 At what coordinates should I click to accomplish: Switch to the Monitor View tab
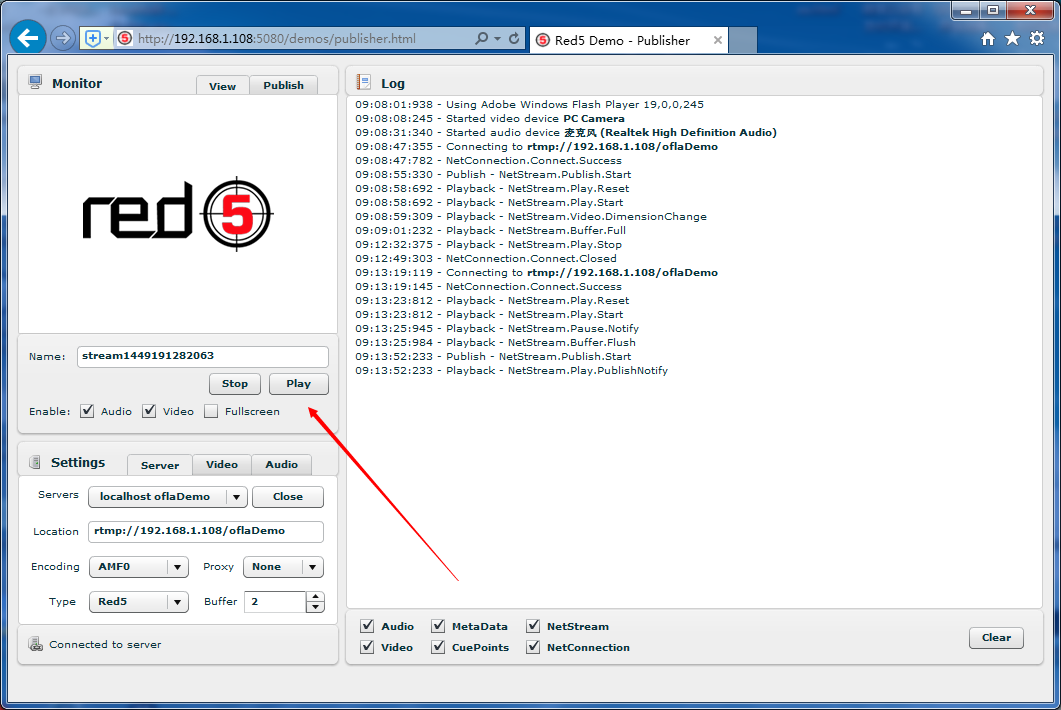pos(223,86)
